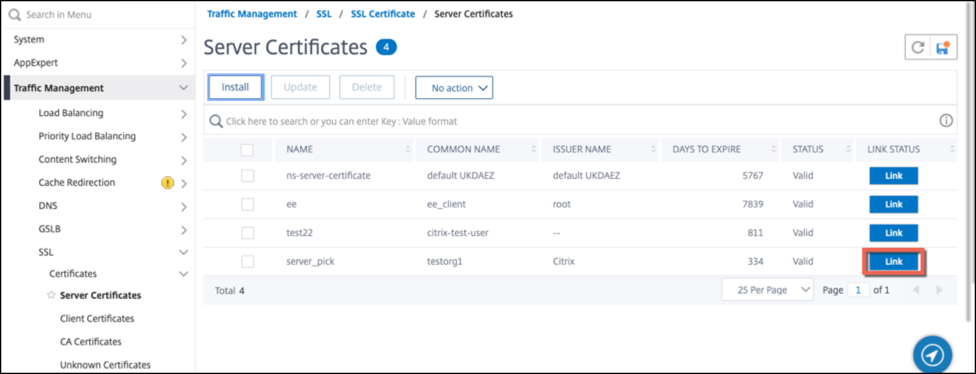Click the blue navigation compass button
Image resolution: width=976 pixels, height=374 pixels.
(x=932, y=354)
